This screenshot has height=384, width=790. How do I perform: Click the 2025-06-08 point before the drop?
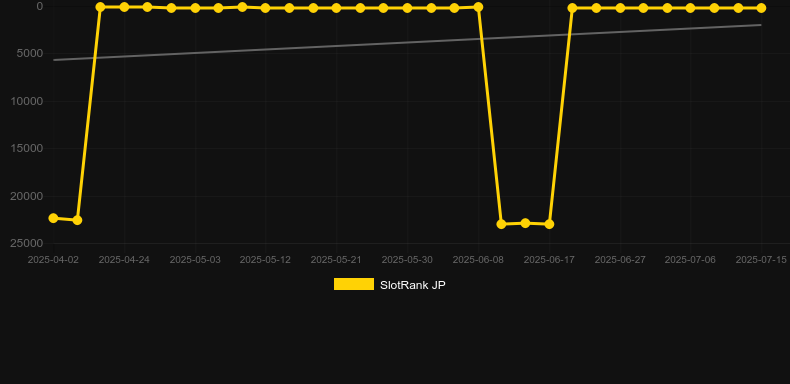[x=478, y=7]
